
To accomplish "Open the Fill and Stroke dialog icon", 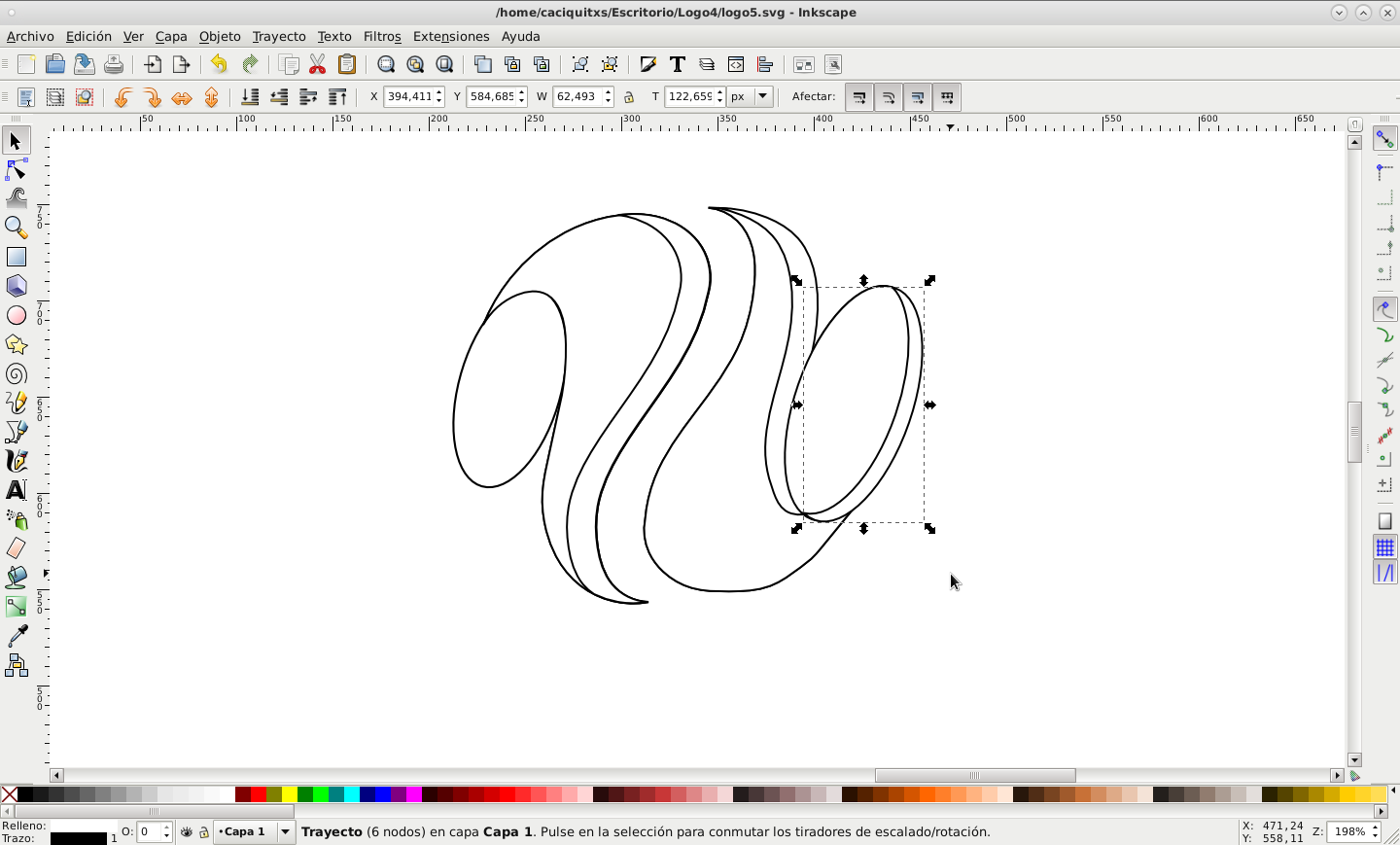I will click(x=648, y=64).
